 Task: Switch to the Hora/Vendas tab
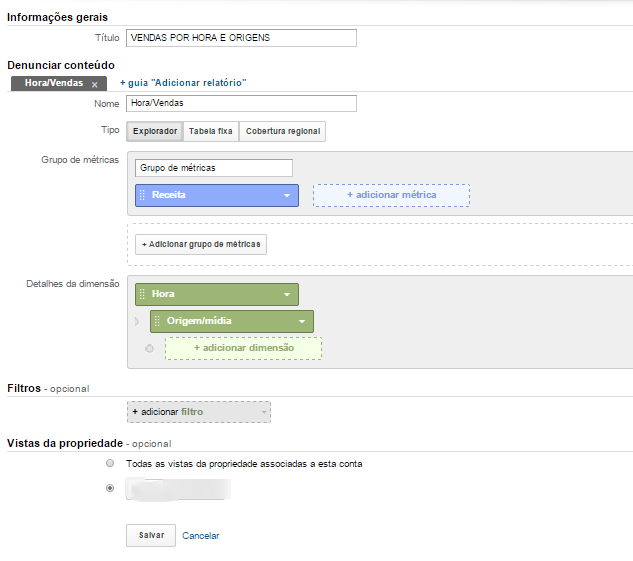click(x=54, y=83)
